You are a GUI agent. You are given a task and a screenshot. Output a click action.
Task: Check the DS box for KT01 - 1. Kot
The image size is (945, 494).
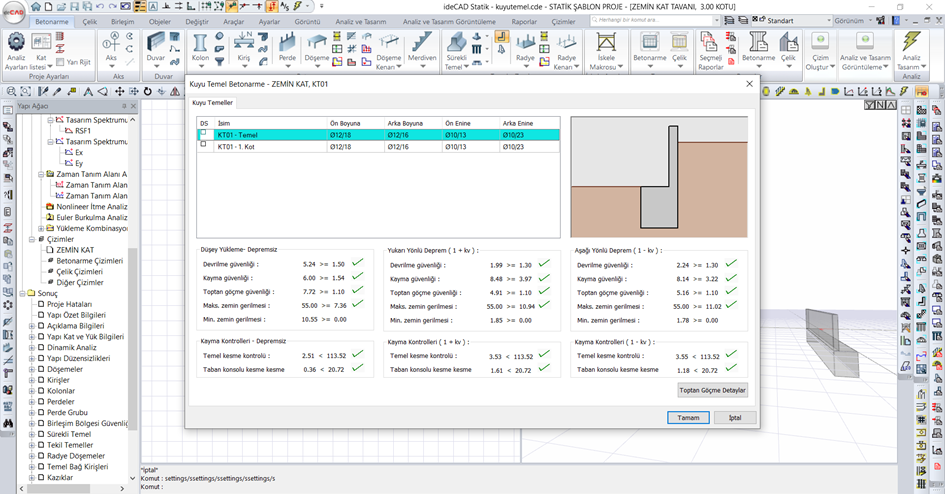point(203,145)
